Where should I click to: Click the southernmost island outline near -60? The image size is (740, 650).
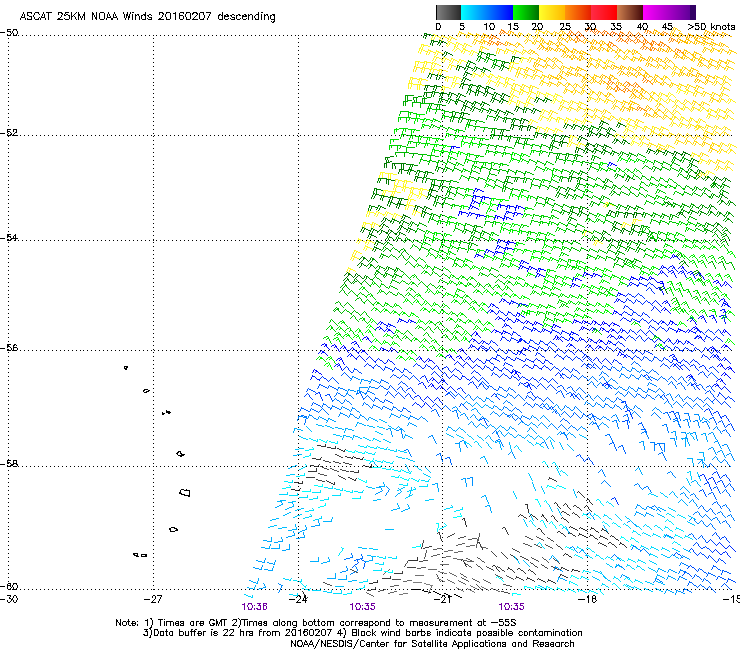point(141,554)
